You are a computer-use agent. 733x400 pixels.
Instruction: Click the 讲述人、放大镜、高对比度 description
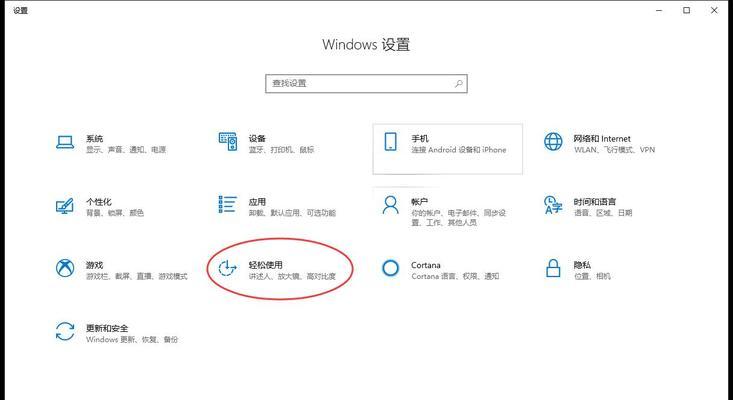coord(292,277)
